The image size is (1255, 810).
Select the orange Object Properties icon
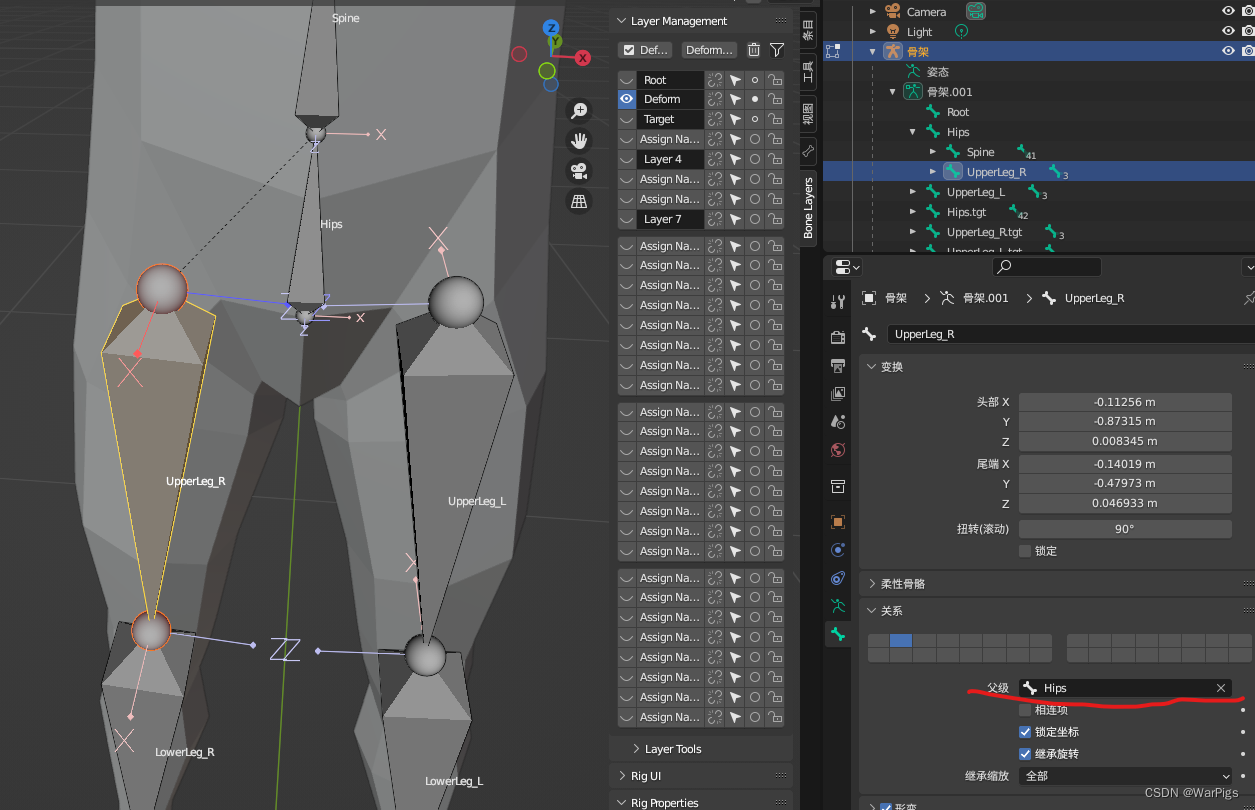pyautogui.click(x=838, y=521)
